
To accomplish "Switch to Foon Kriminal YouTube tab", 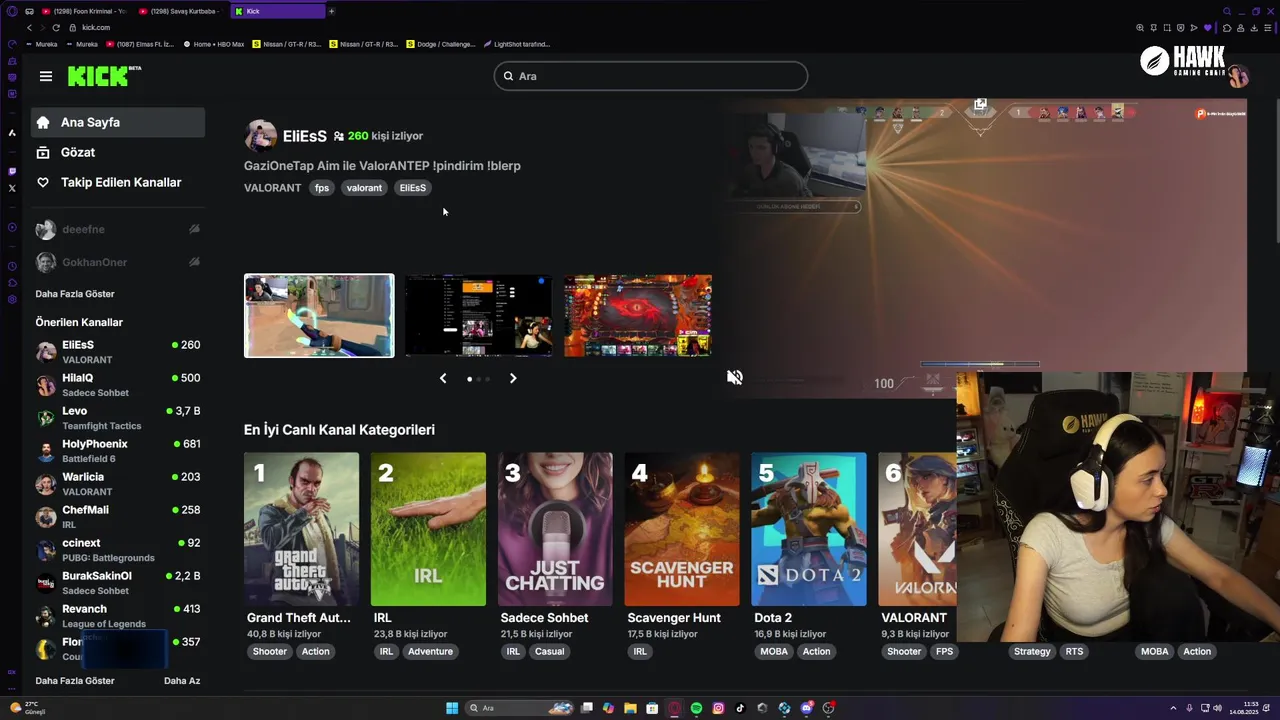I will click(x=85, y=11).
